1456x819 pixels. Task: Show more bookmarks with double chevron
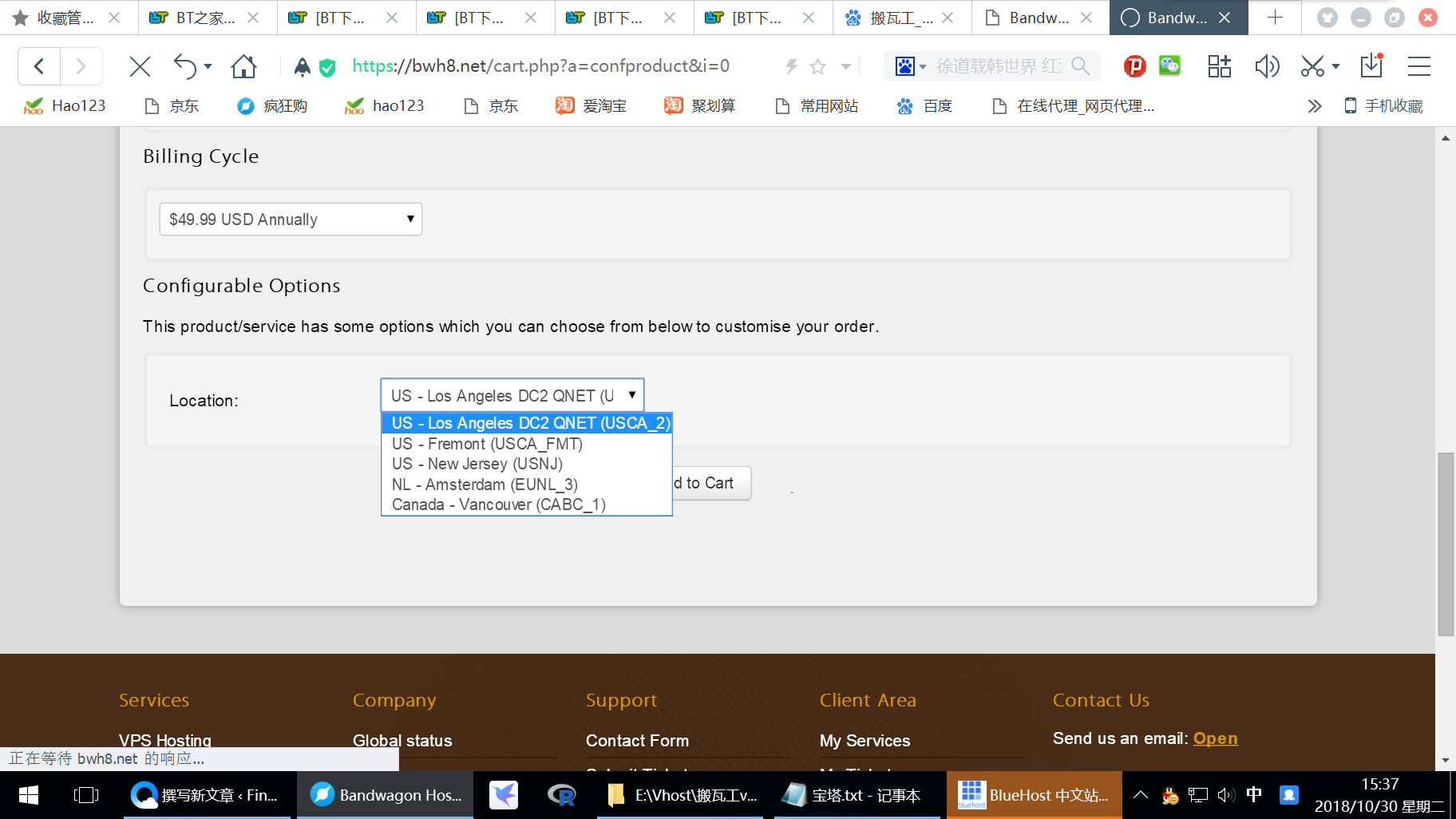coord(1315,106)
